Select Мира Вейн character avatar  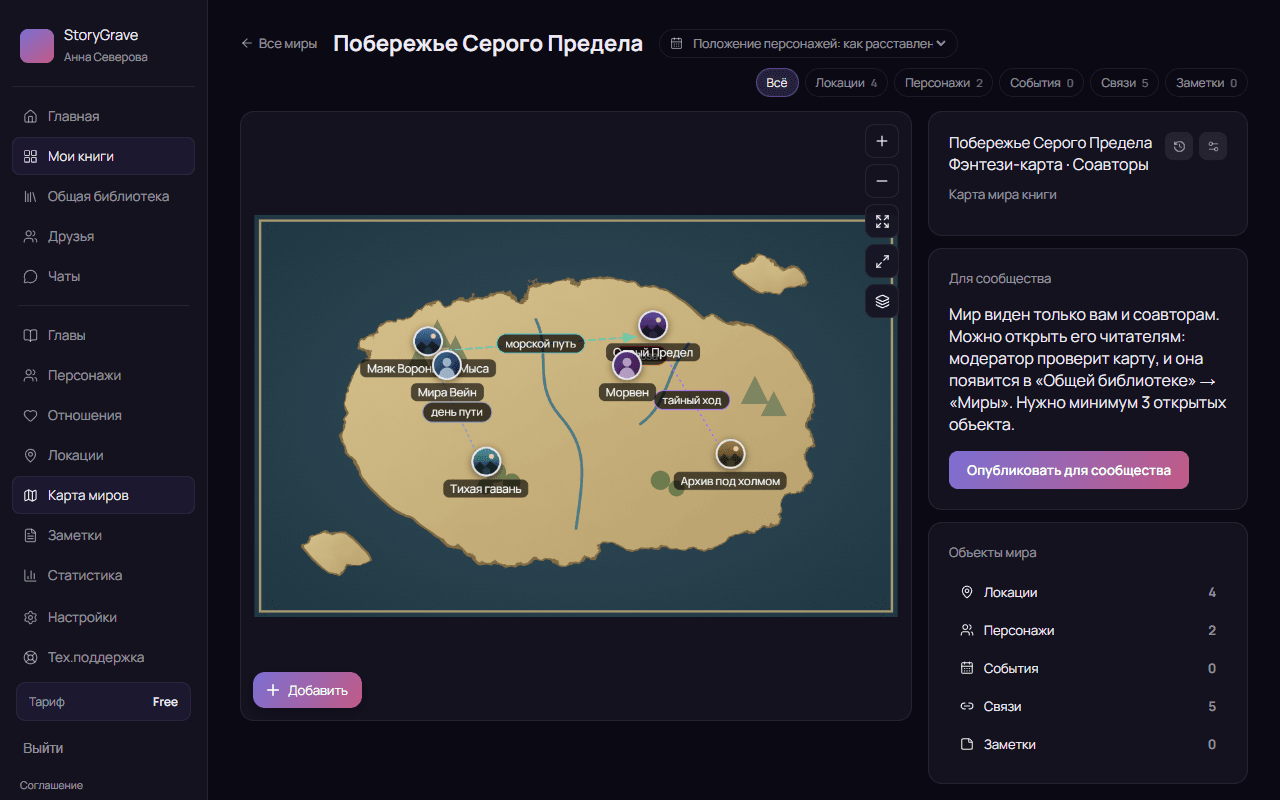pyautogui.click(x=447, y=366)
